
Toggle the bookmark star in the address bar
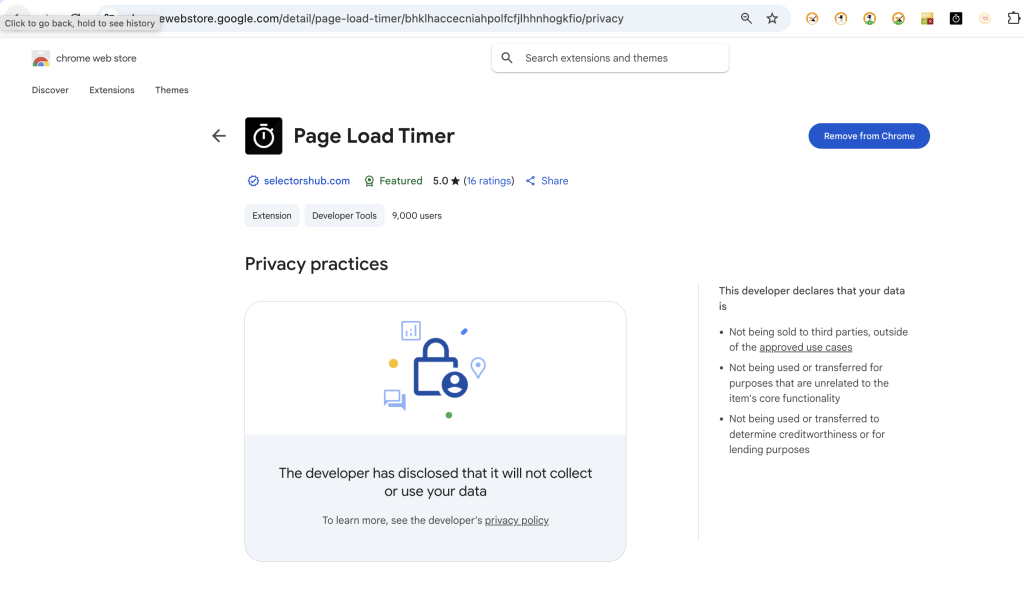(772, 18)
